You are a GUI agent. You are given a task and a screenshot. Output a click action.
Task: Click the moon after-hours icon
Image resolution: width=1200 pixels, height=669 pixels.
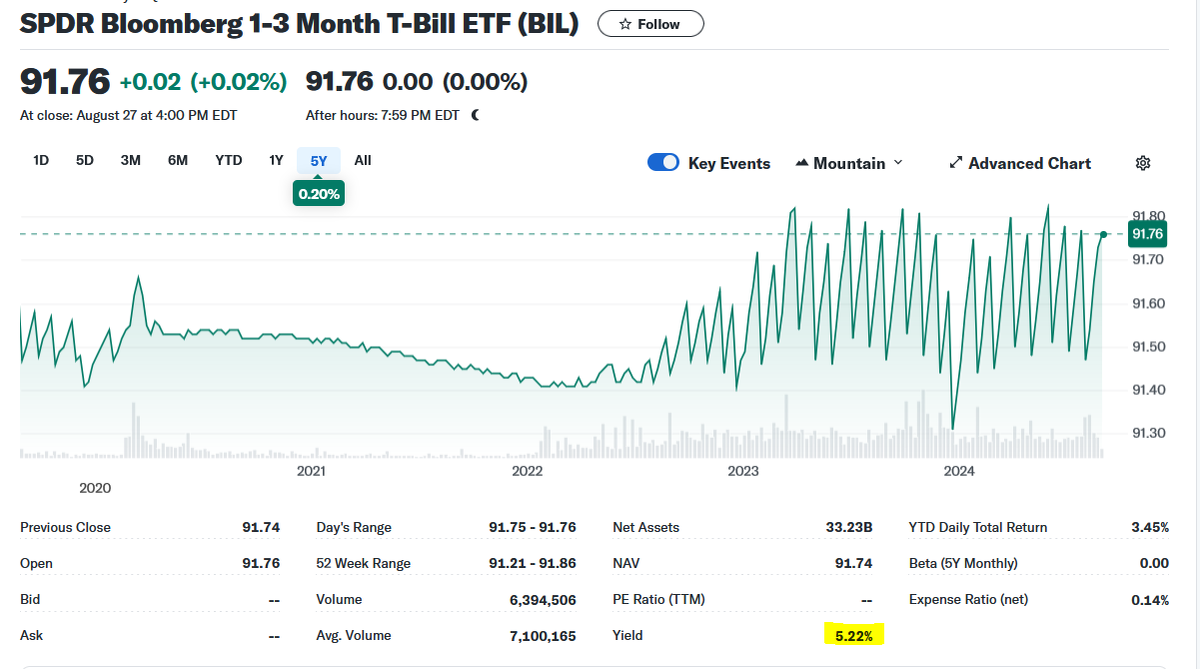(475, 115)
